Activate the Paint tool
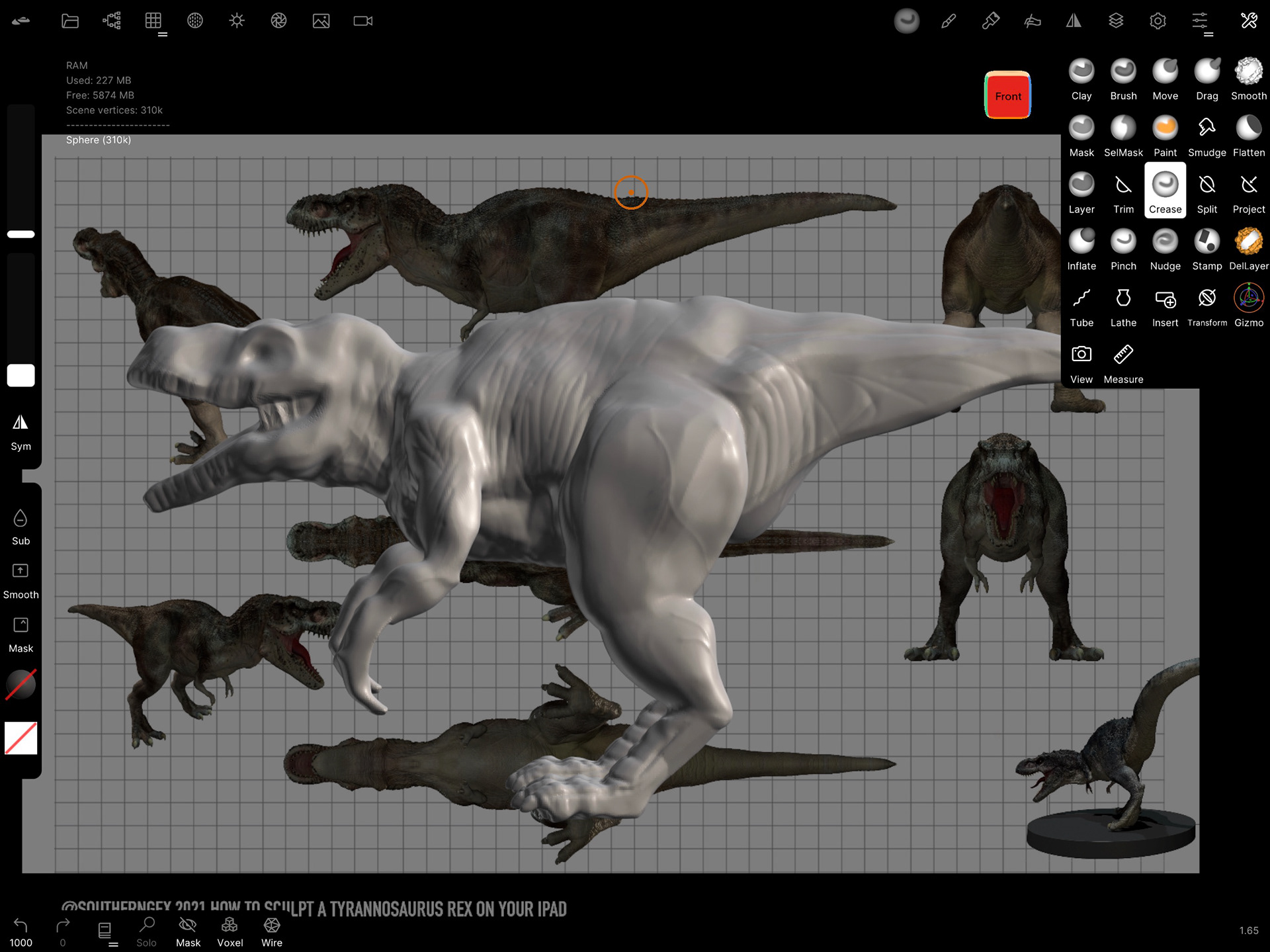This screenshot has height=952, width=1270. click(x=1165, y=136)
